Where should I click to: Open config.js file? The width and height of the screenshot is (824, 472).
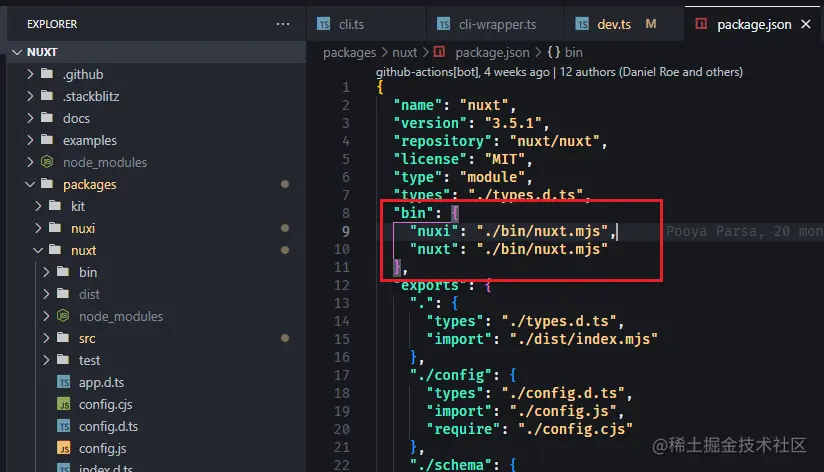click(x=102, y=448)
